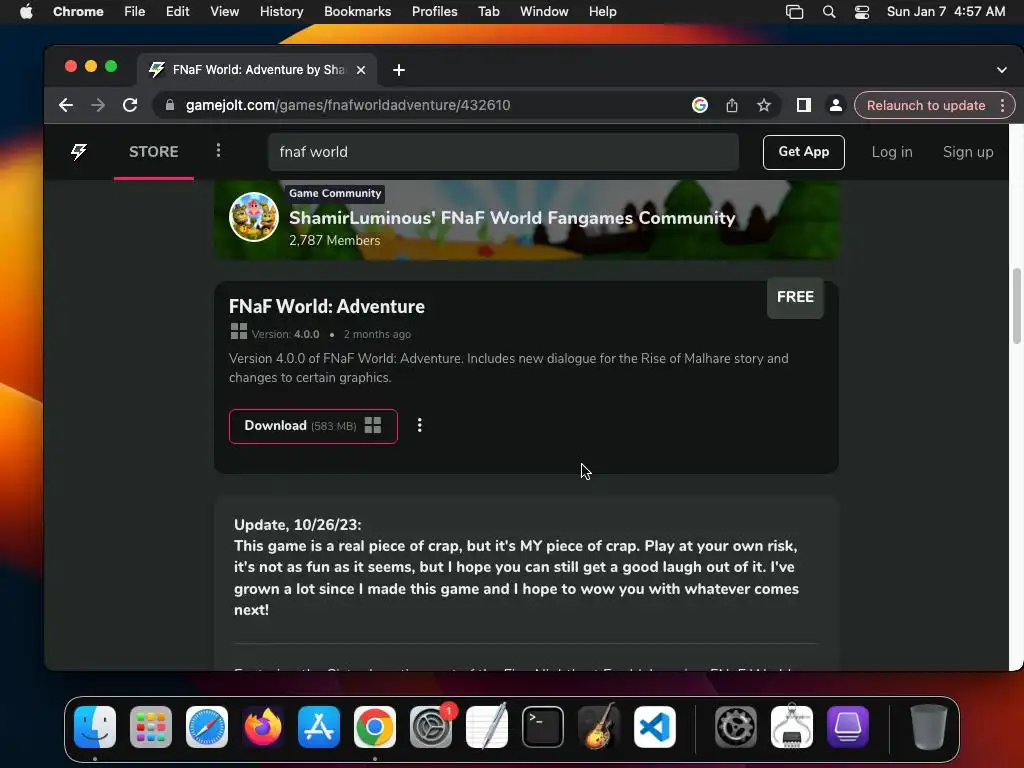Close the FNaF World: Adventure tab
Image resolution: width=1024 pixels, height=768 pixels.
[360, 70]
